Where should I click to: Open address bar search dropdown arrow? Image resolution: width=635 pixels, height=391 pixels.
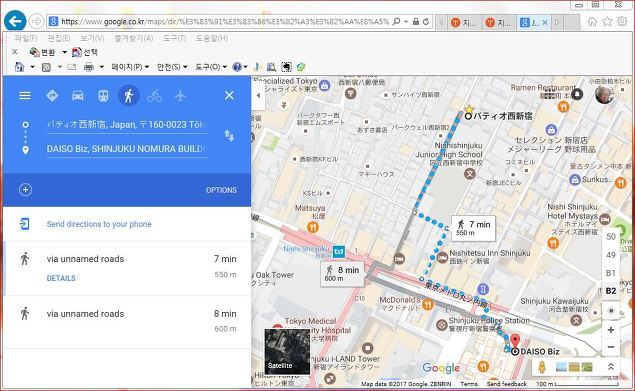(406, 22)
